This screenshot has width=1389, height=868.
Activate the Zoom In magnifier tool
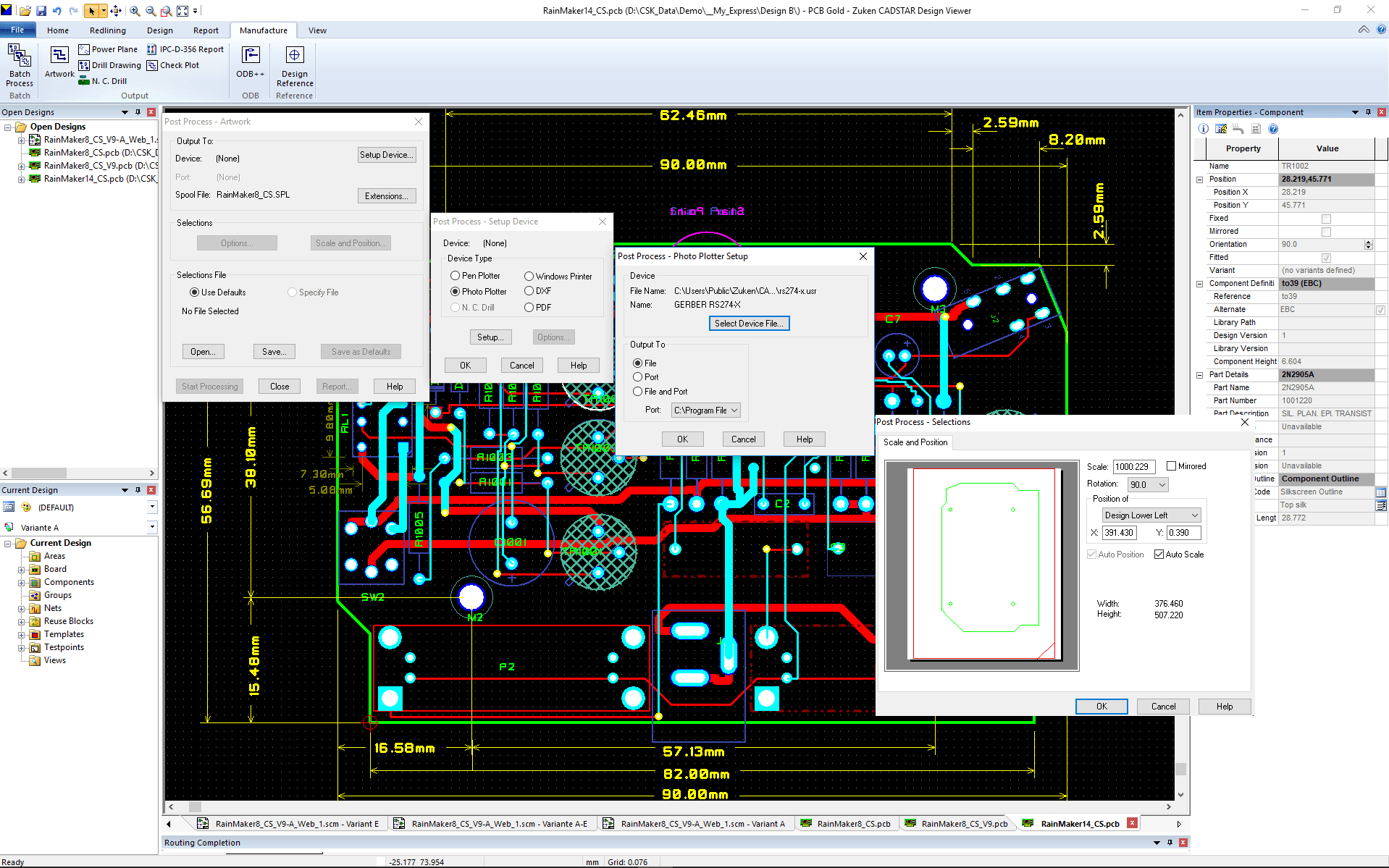(134, 10)
